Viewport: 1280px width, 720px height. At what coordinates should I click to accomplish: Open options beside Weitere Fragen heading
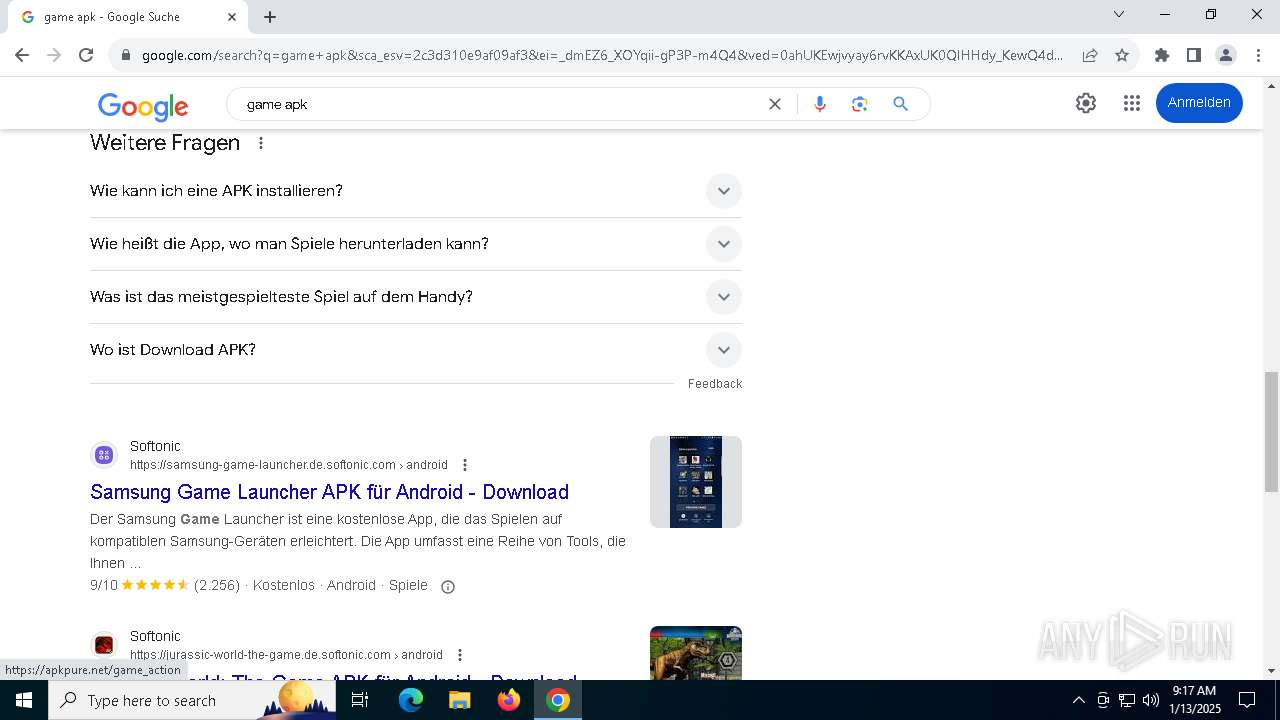coord(261,143)
